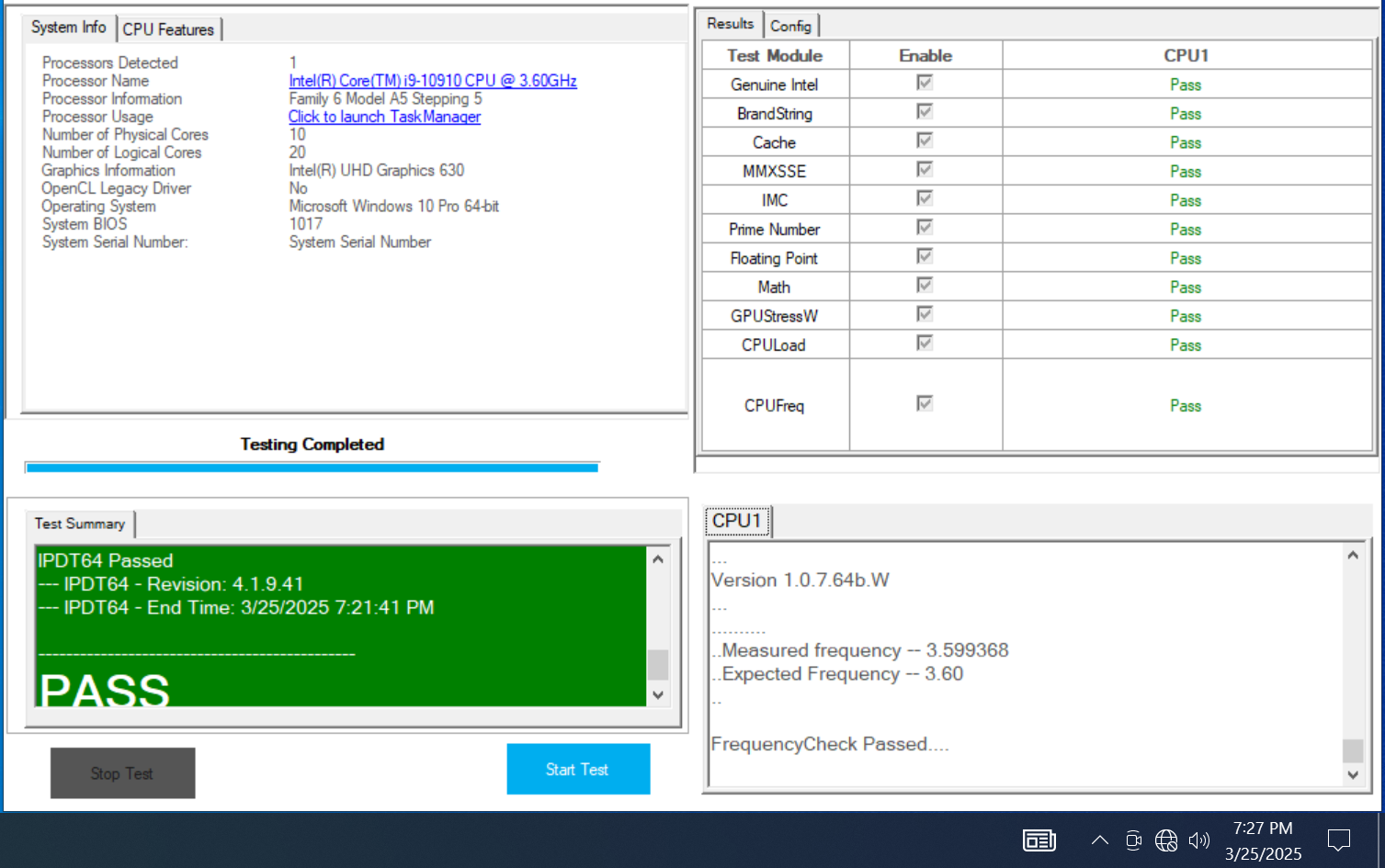Screen dimensions: 1385x868
Task: Click the 'Intel(R) UHD Graphics 630' value
Action: (x=377, y=170)
